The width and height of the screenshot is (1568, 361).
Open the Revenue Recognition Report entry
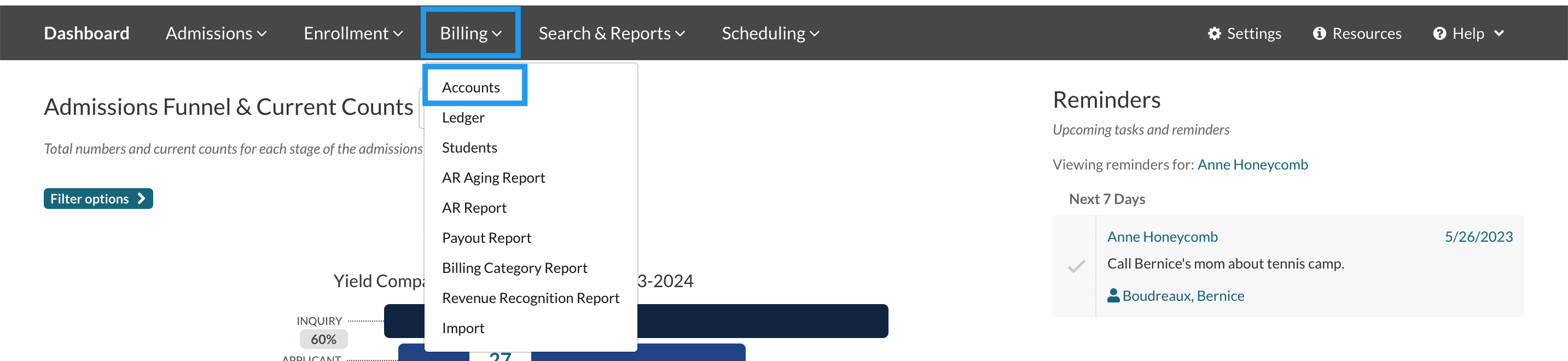tap(530, 298)
